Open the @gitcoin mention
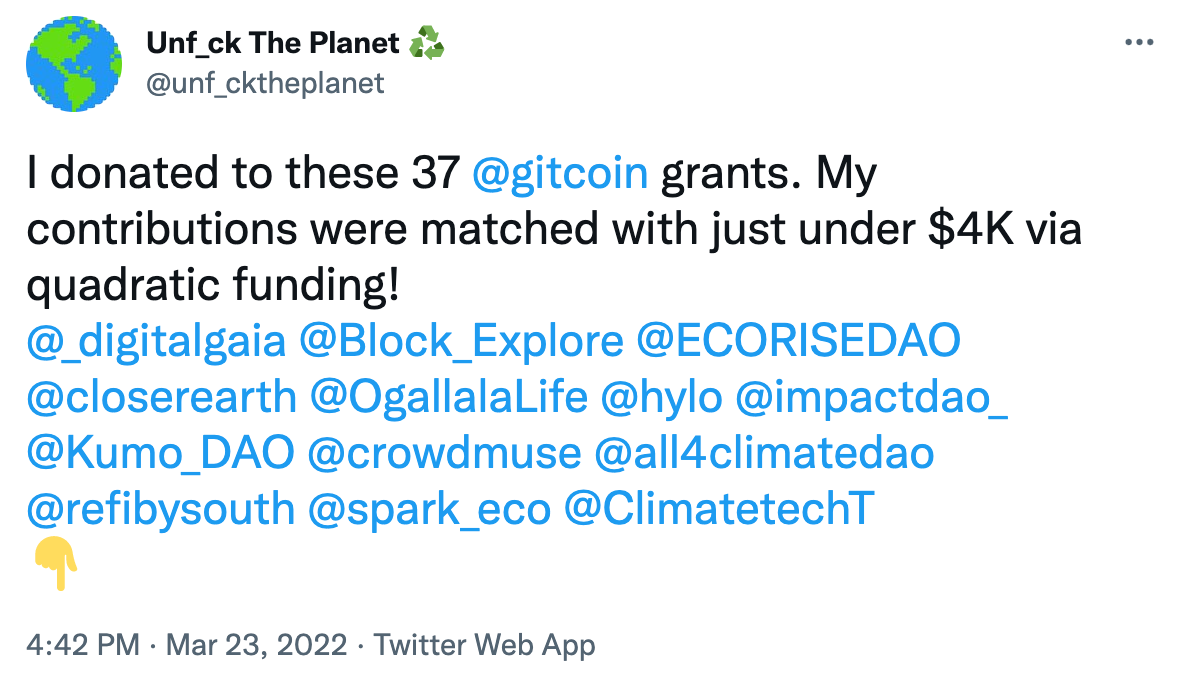 click(560, 175)
